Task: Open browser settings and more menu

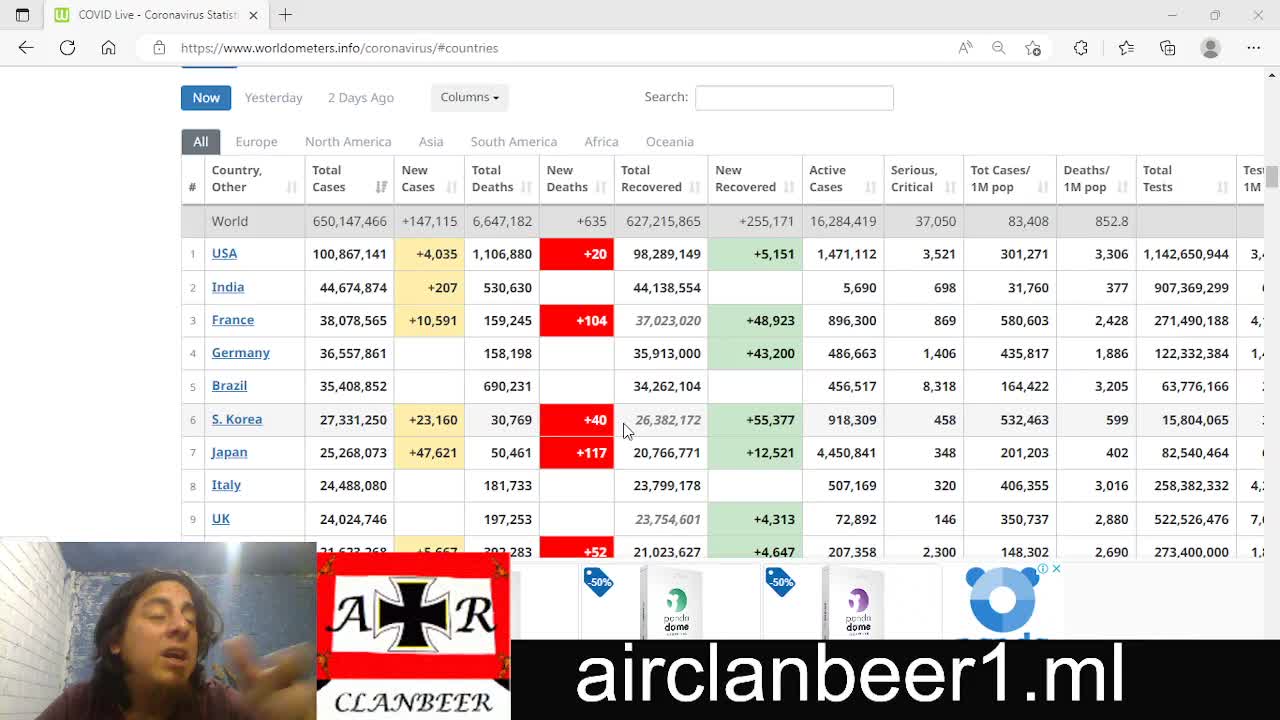Action: tap(1253, 48)
